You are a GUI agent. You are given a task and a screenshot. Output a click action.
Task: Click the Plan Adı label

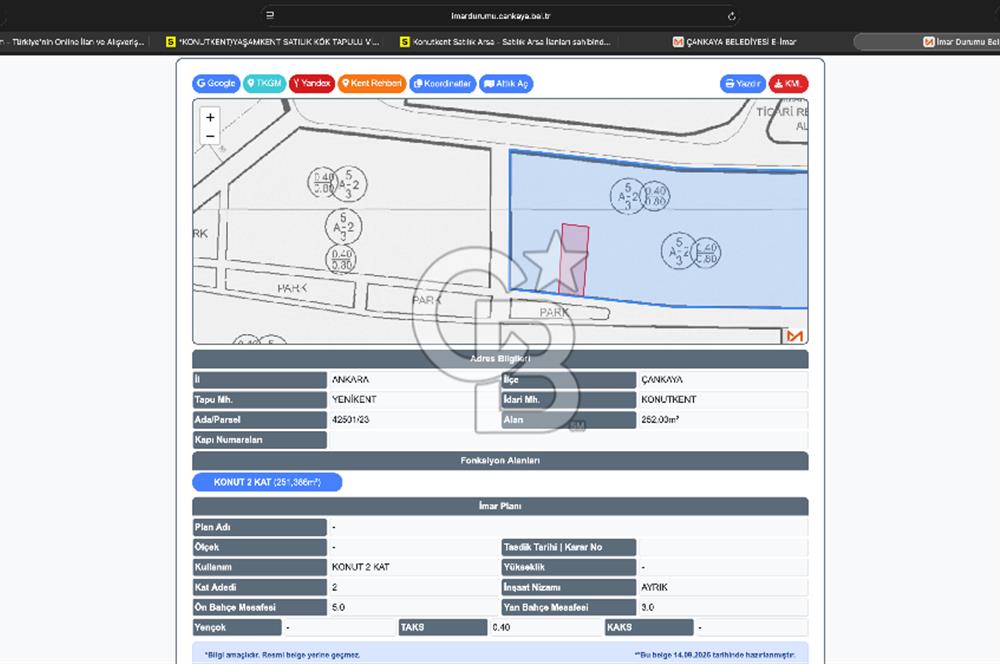(260, 528)
